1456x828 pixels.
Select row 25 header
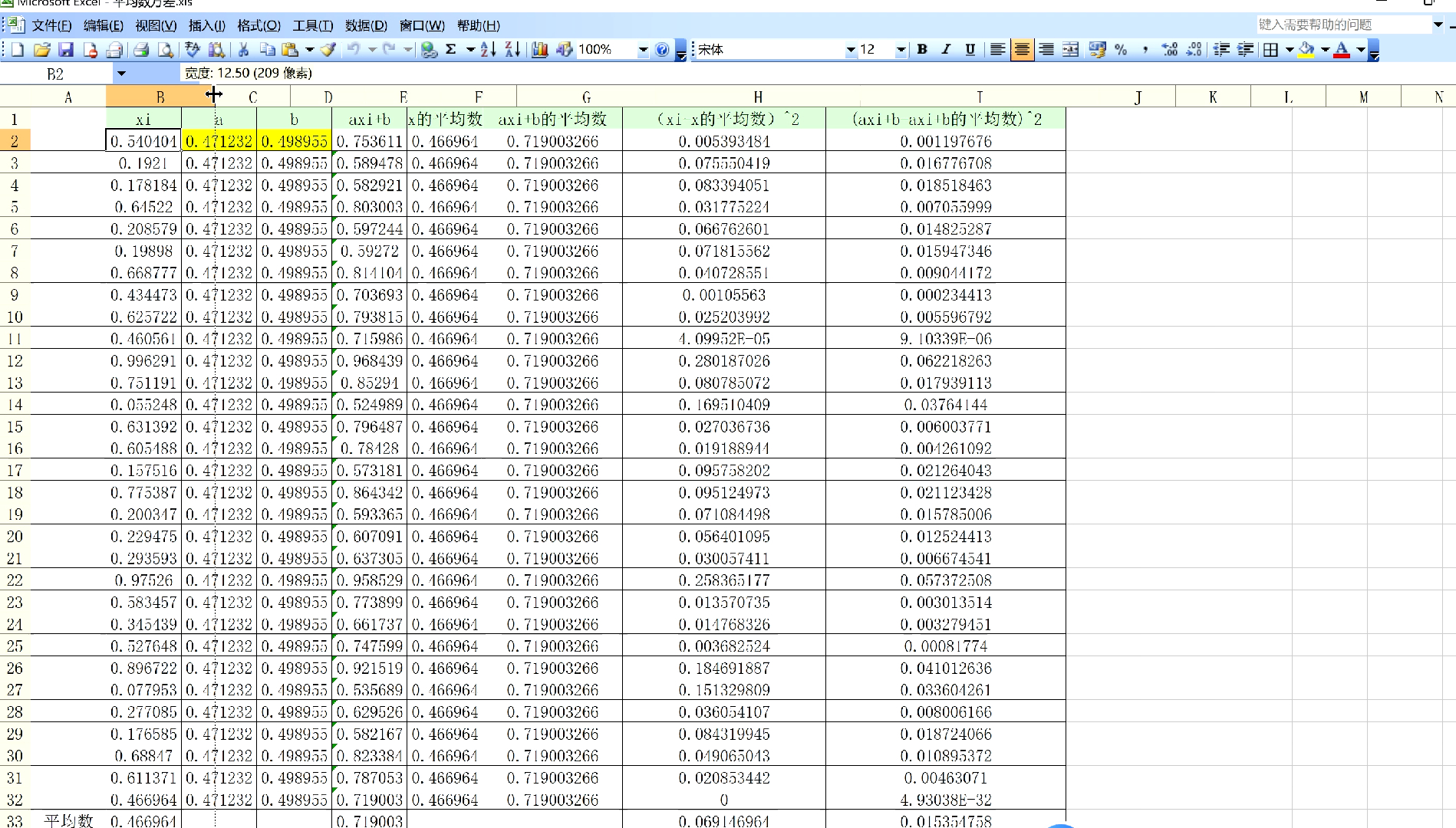click(15, 646)
